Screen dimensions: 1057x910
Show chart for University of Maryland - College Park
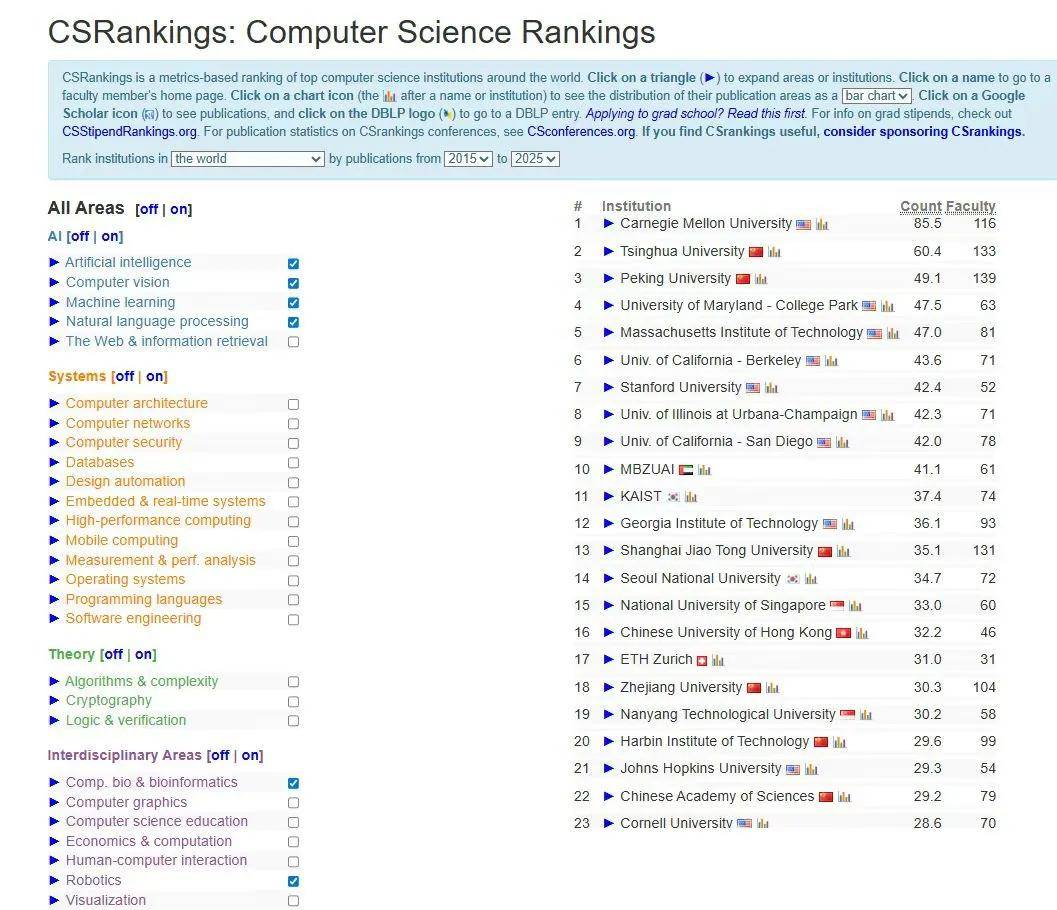point(887,306)
